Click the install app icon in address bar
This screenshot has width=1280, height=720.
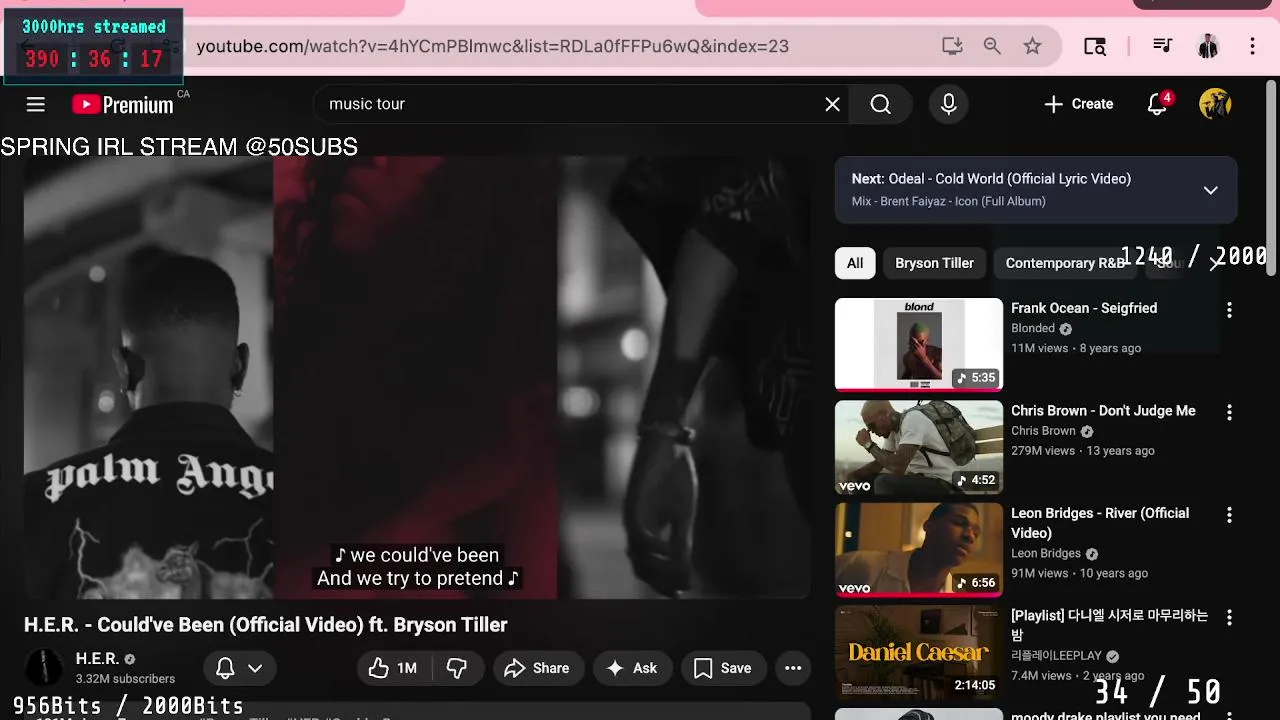click(952, 46)
